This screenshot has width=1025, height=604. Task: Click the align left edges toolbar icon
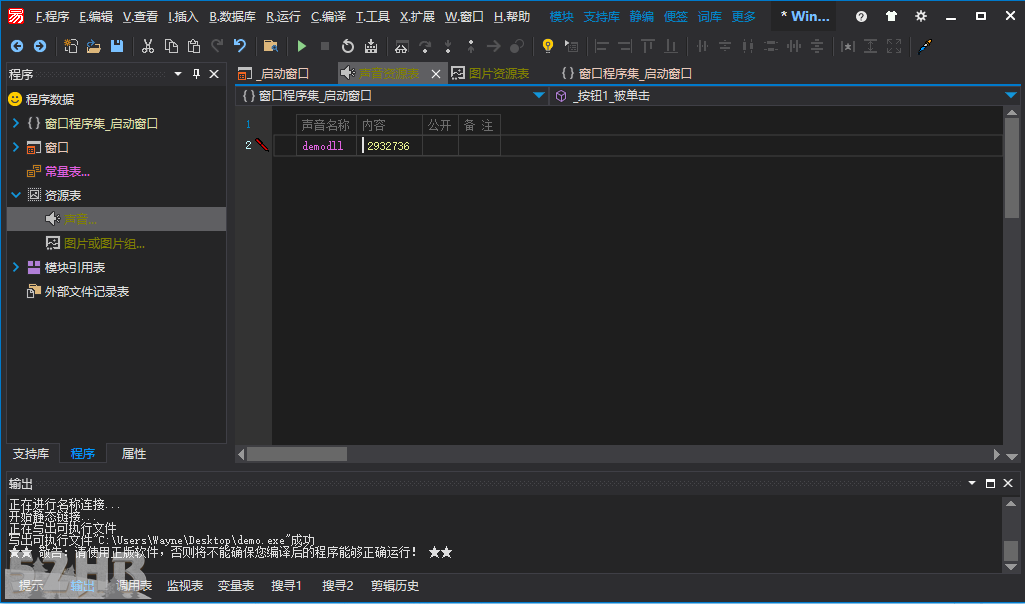(x=602, y=46)
